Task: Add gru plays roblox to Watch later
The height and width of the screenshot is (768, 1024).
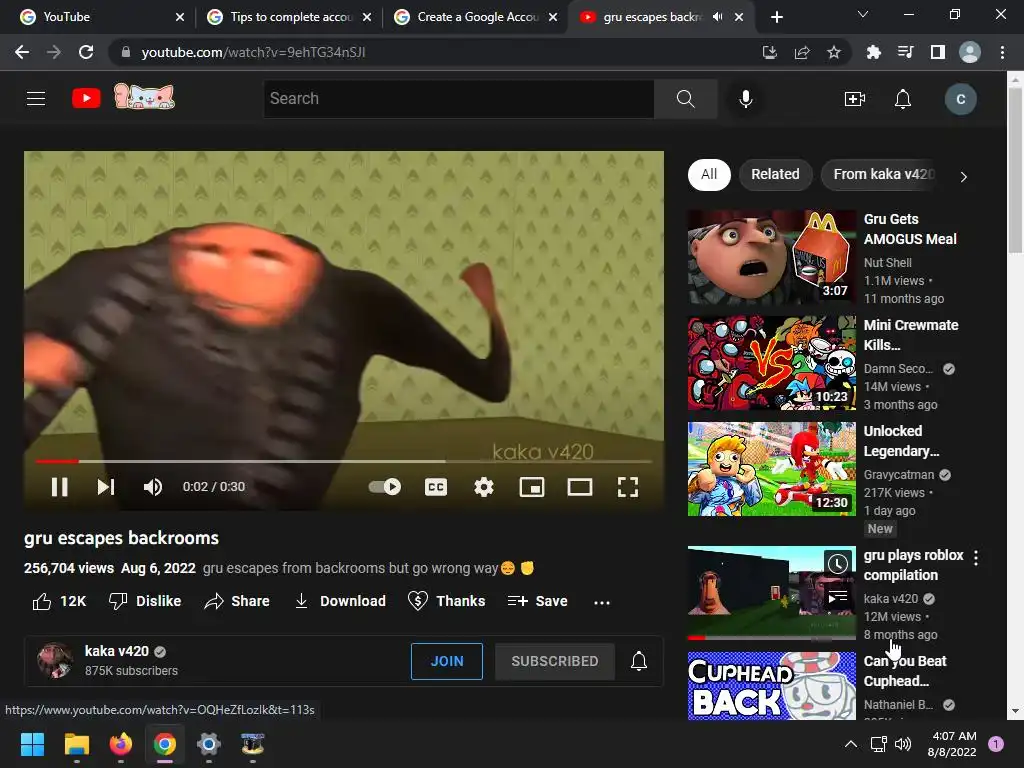Action: [x=837, y=564]
